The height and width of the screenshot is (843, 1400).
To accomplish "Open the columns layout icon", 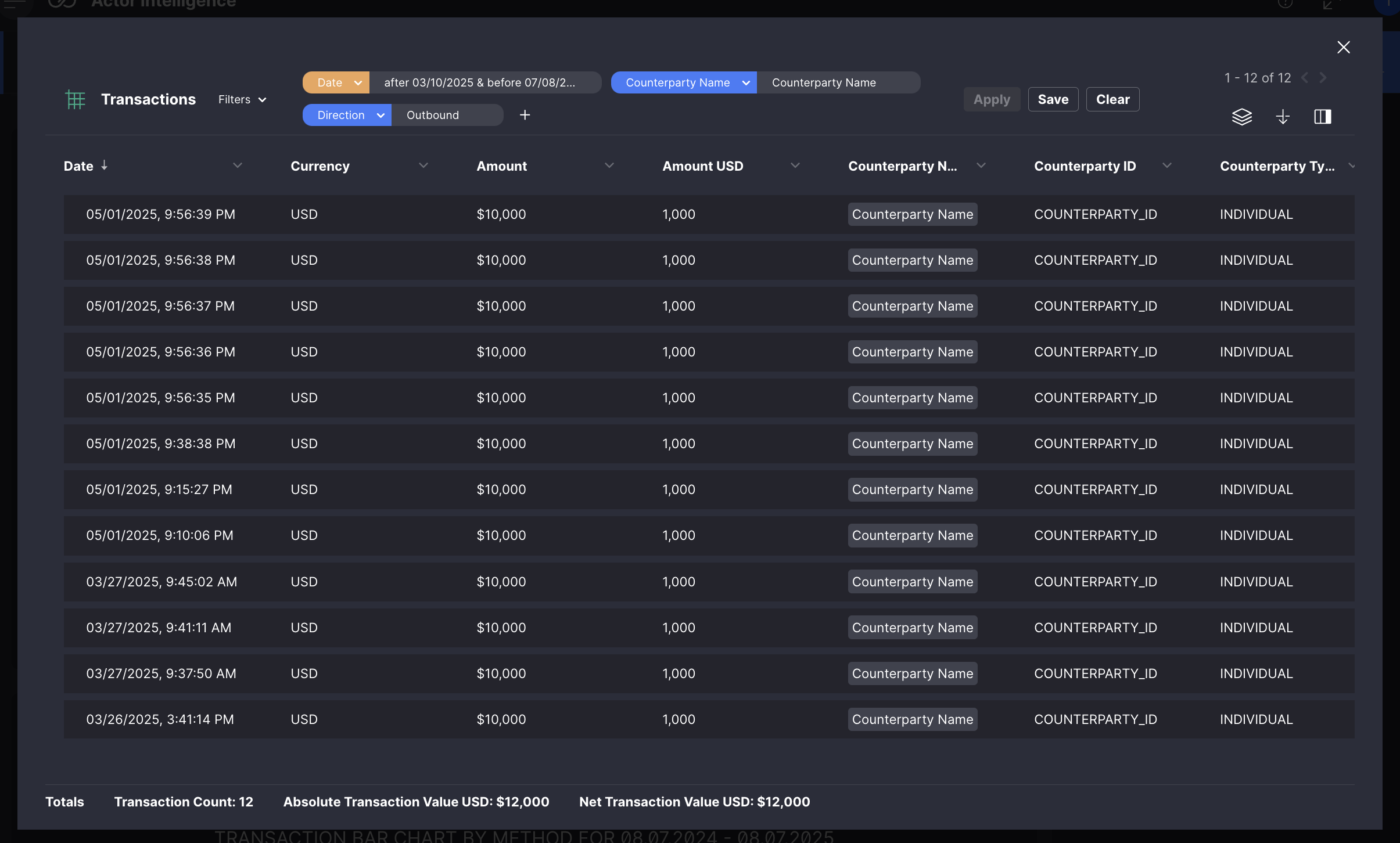I will click(1322, 117).
